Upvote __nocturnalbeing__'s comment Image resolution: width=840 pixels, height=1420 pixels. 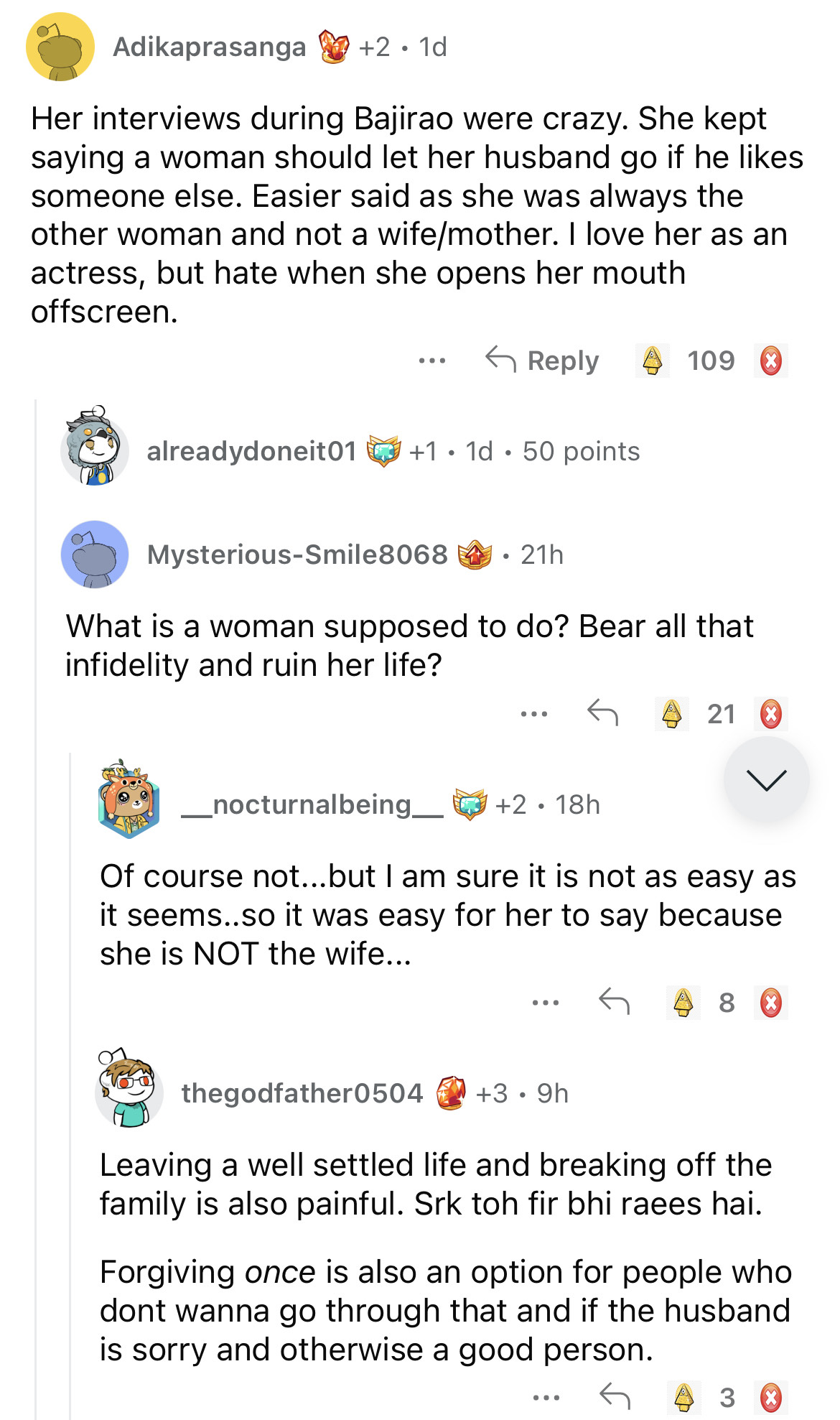[x=683, y=1003]
